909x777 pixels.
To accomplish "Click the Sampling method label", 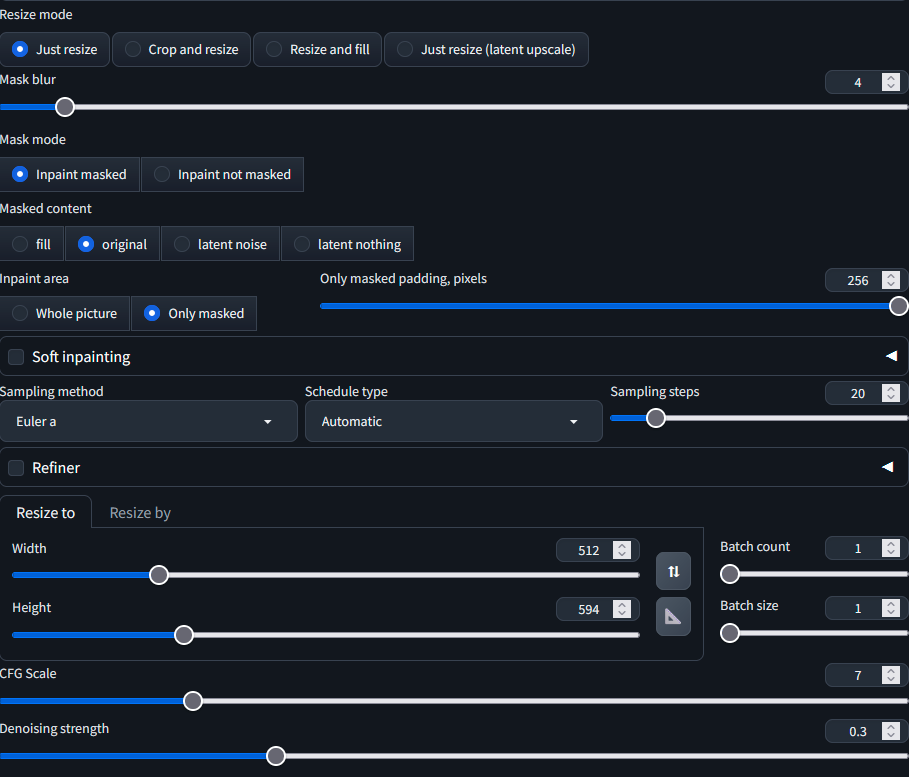I will (x=52, y=392).
